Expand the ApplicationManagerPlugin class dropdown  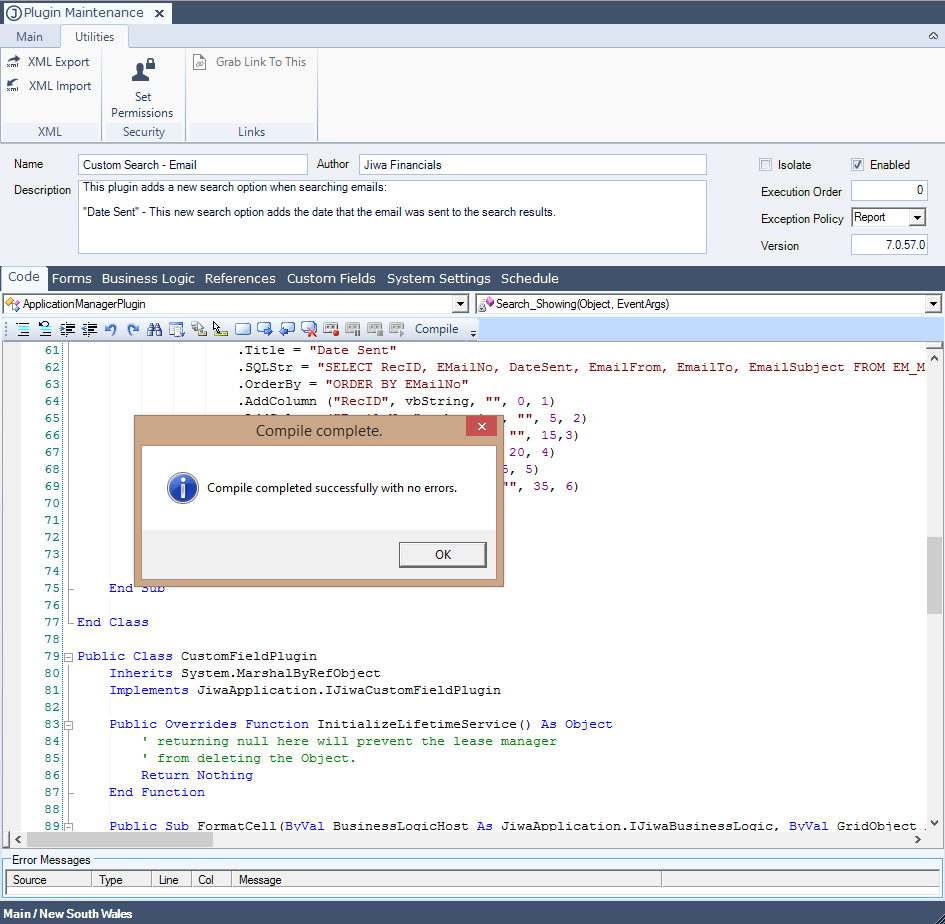point(460,304)
